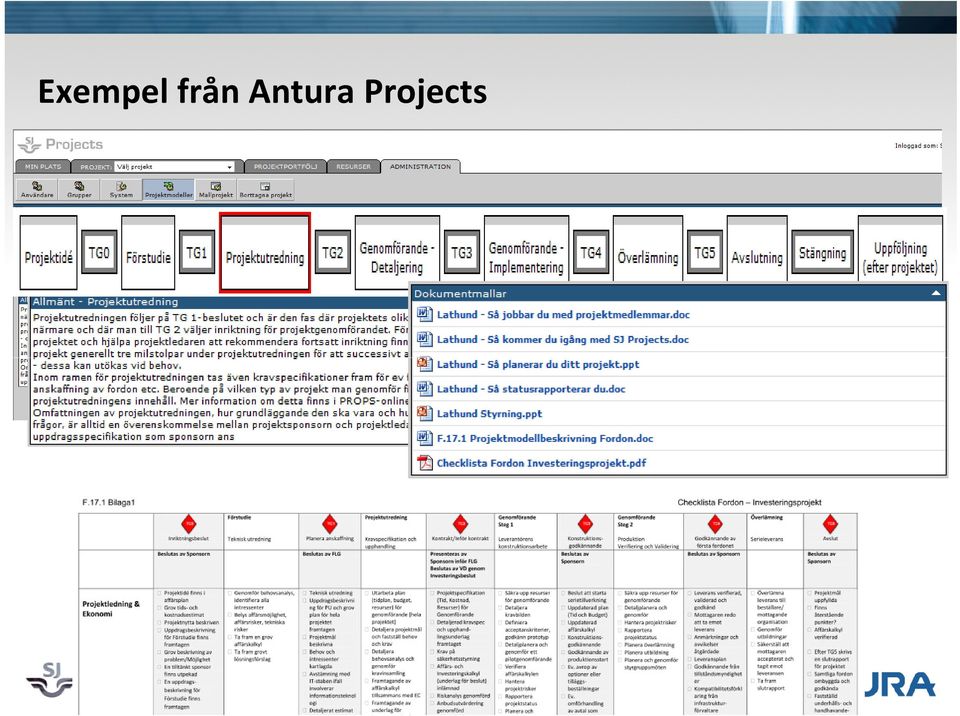Viewport: 960px width, 716px height.
Task: Open the Välj projekt dropdown
Action: coord(174,167)
